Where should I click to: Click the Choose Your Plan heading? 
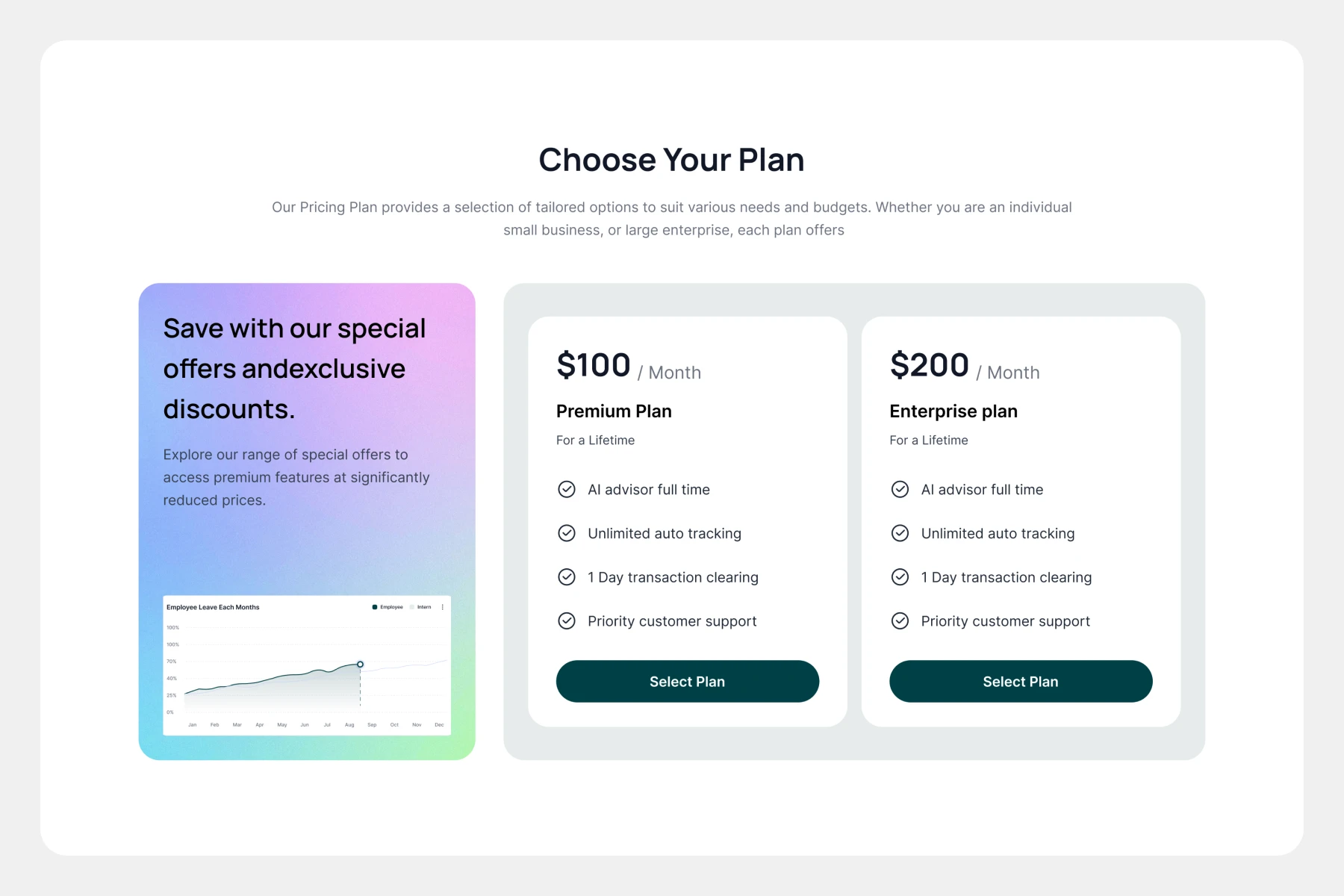tap(671, 160)
